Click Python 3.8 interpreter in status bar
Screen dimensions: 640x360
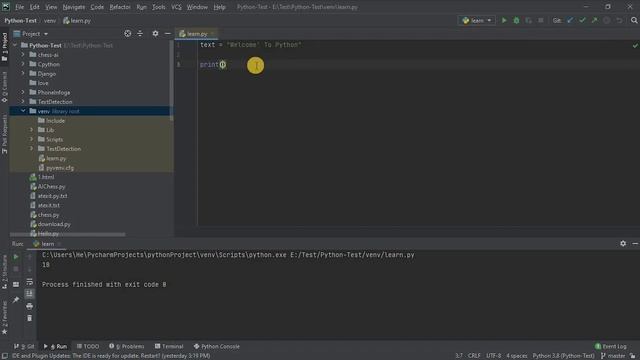(563, 356)
